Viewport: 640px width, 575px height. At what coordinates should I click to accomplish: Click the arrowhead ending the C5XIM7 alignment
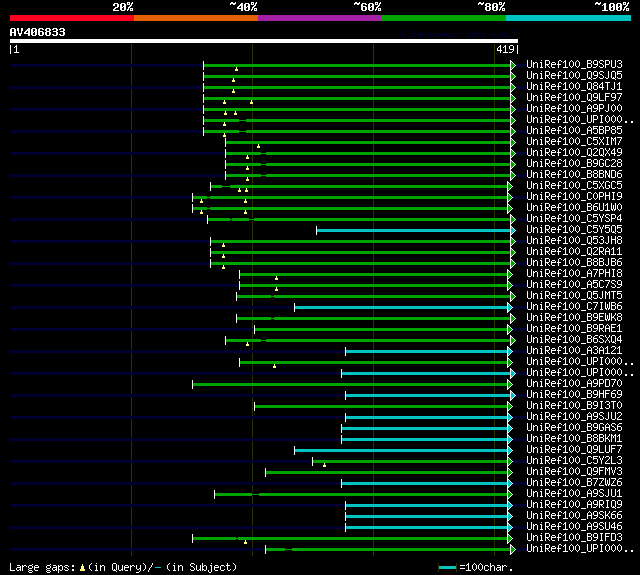[x=513, y=142]
